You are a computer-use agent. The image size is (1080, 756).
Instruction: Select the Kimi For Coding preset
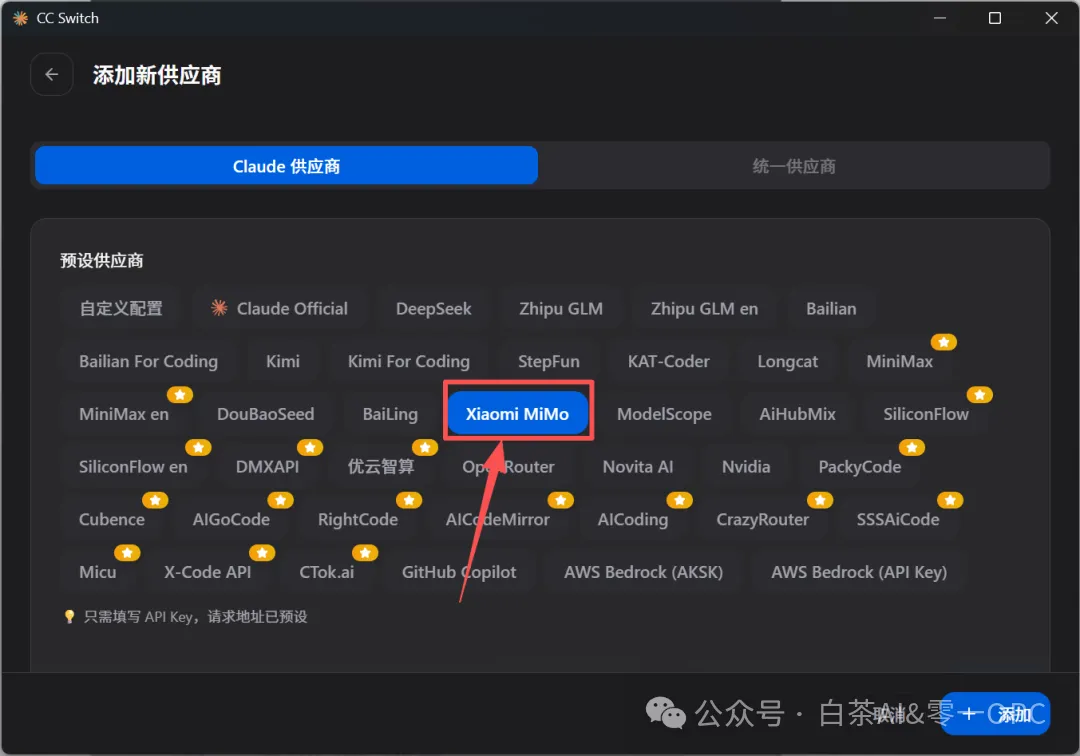tap(408, 361)
